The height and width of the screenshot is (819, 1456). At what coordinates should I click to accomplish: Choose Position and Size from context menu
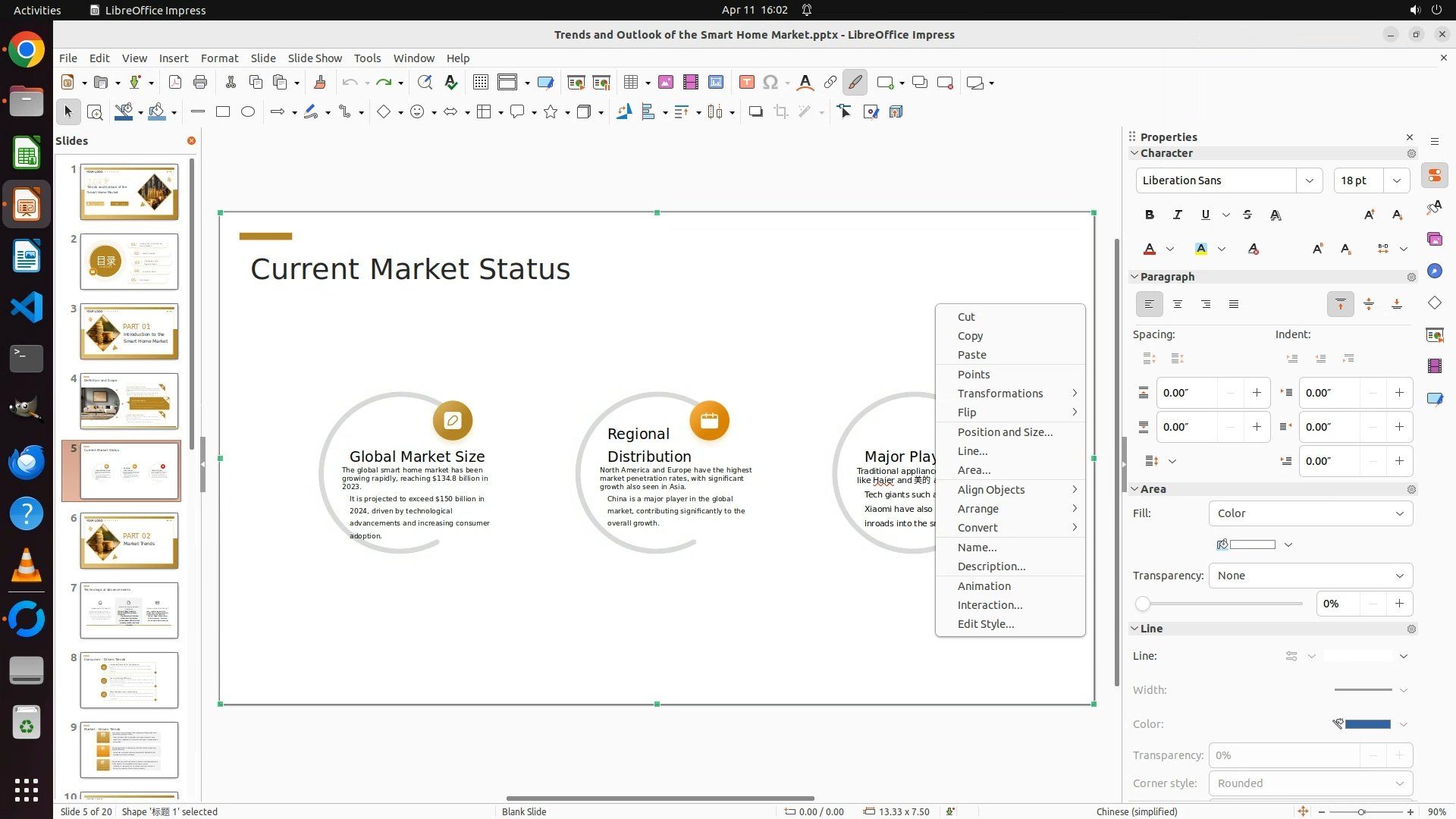pos(1005,432)
